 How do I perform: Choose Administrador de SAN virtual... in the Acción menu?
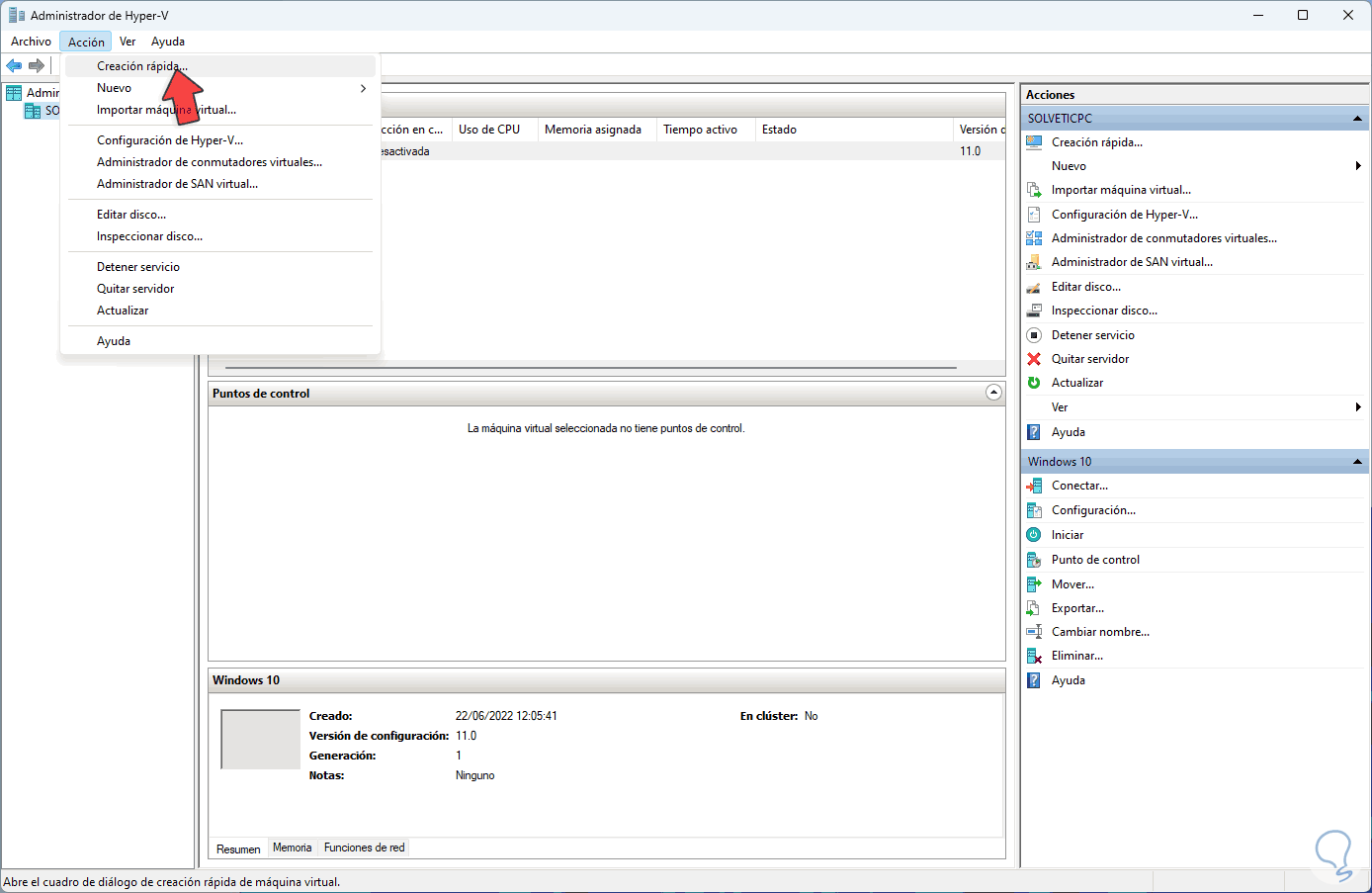click(220, 184)
